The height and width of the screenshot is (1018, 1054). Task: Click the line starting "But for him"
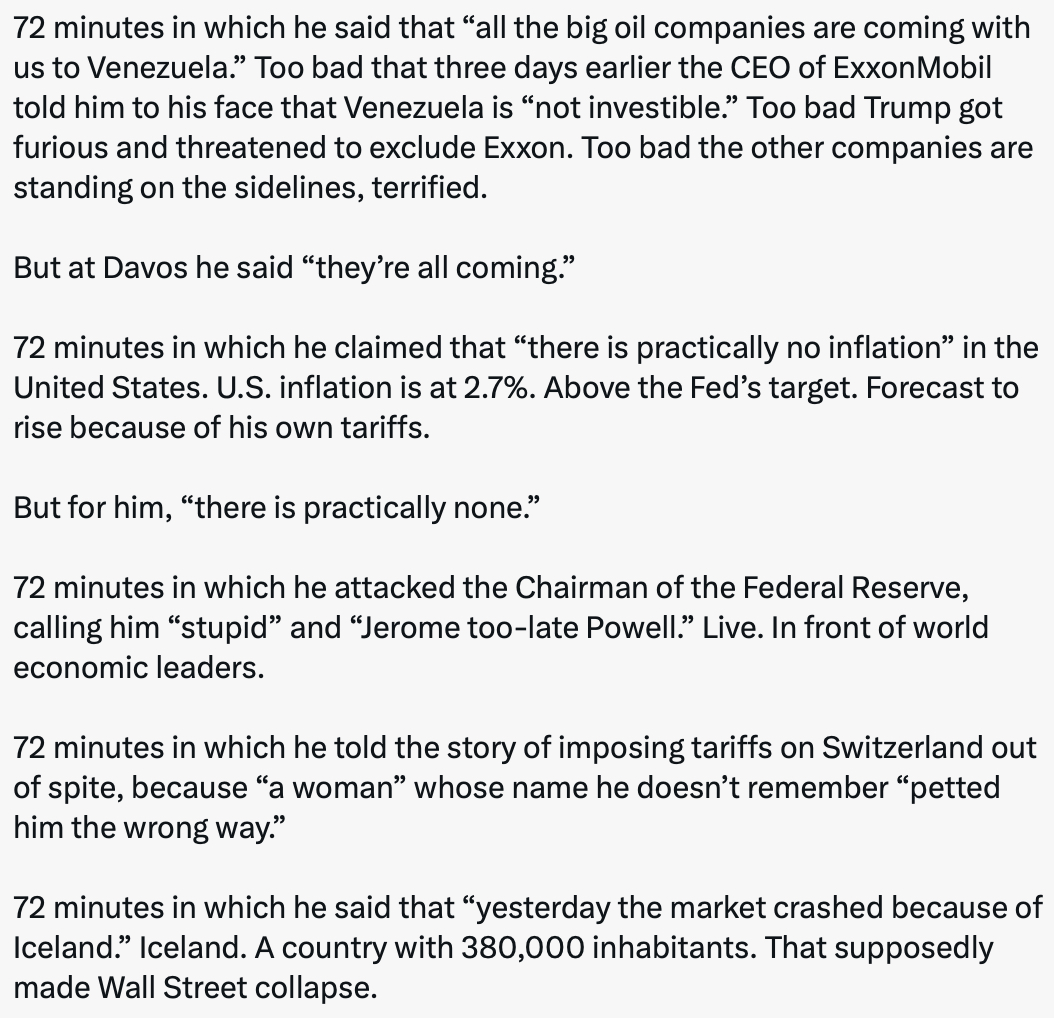click(x=277, y=508)
